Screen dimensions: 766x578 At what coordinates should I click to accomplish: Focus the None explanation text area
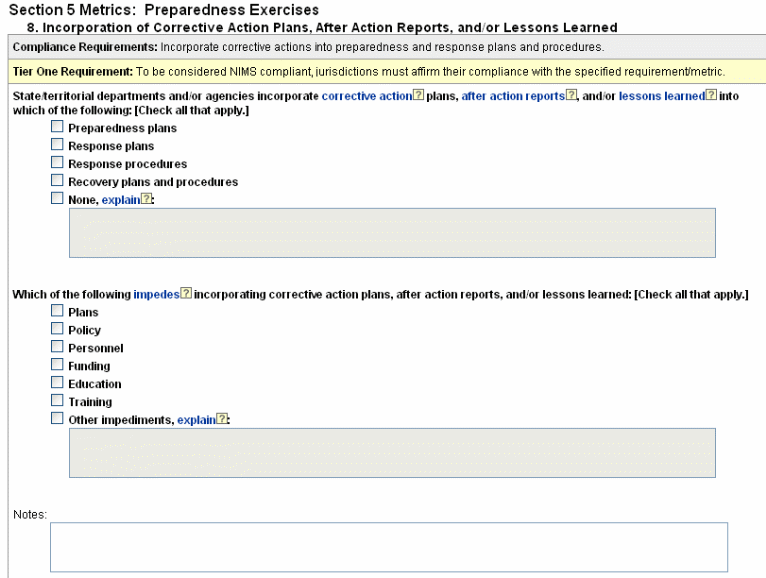391,233
